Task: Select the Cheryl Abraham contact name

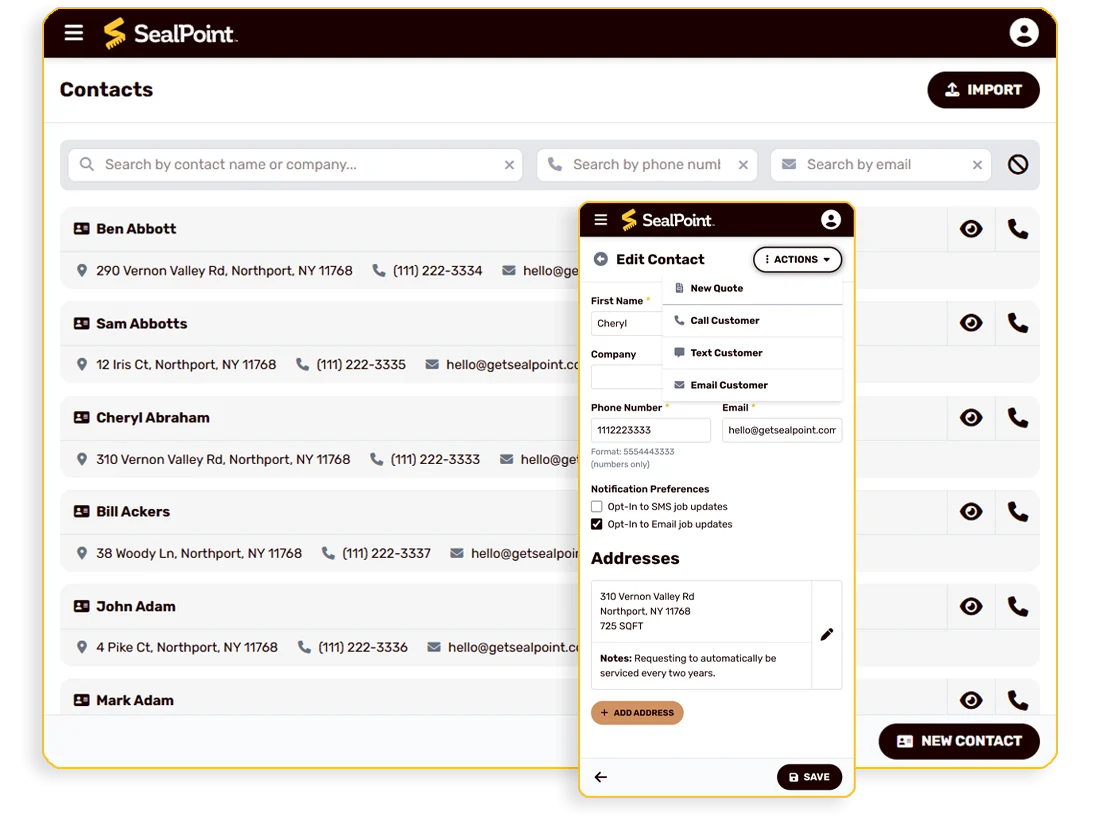Action: click(x=153, y=418)
